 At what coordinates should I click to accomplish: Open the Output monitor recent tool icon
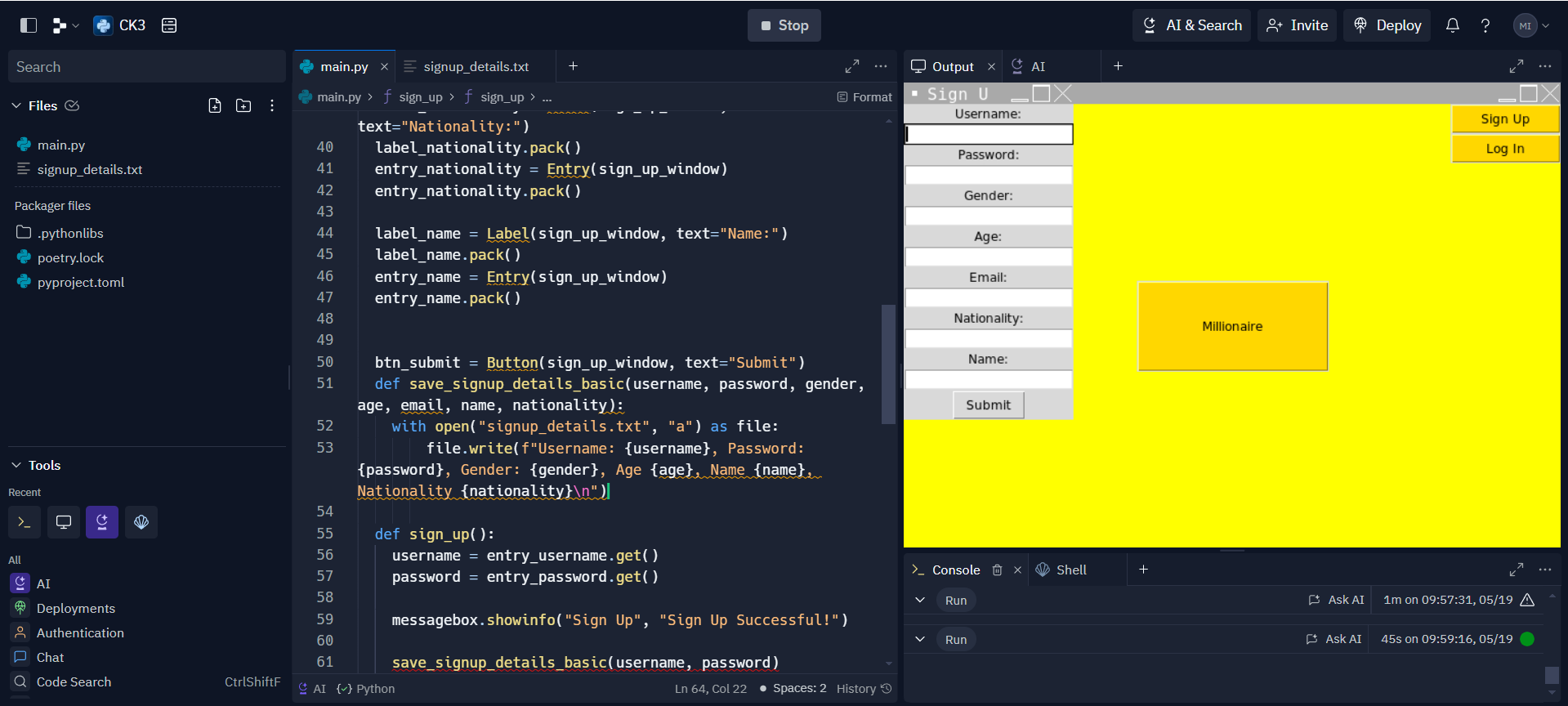click(64, 522)
